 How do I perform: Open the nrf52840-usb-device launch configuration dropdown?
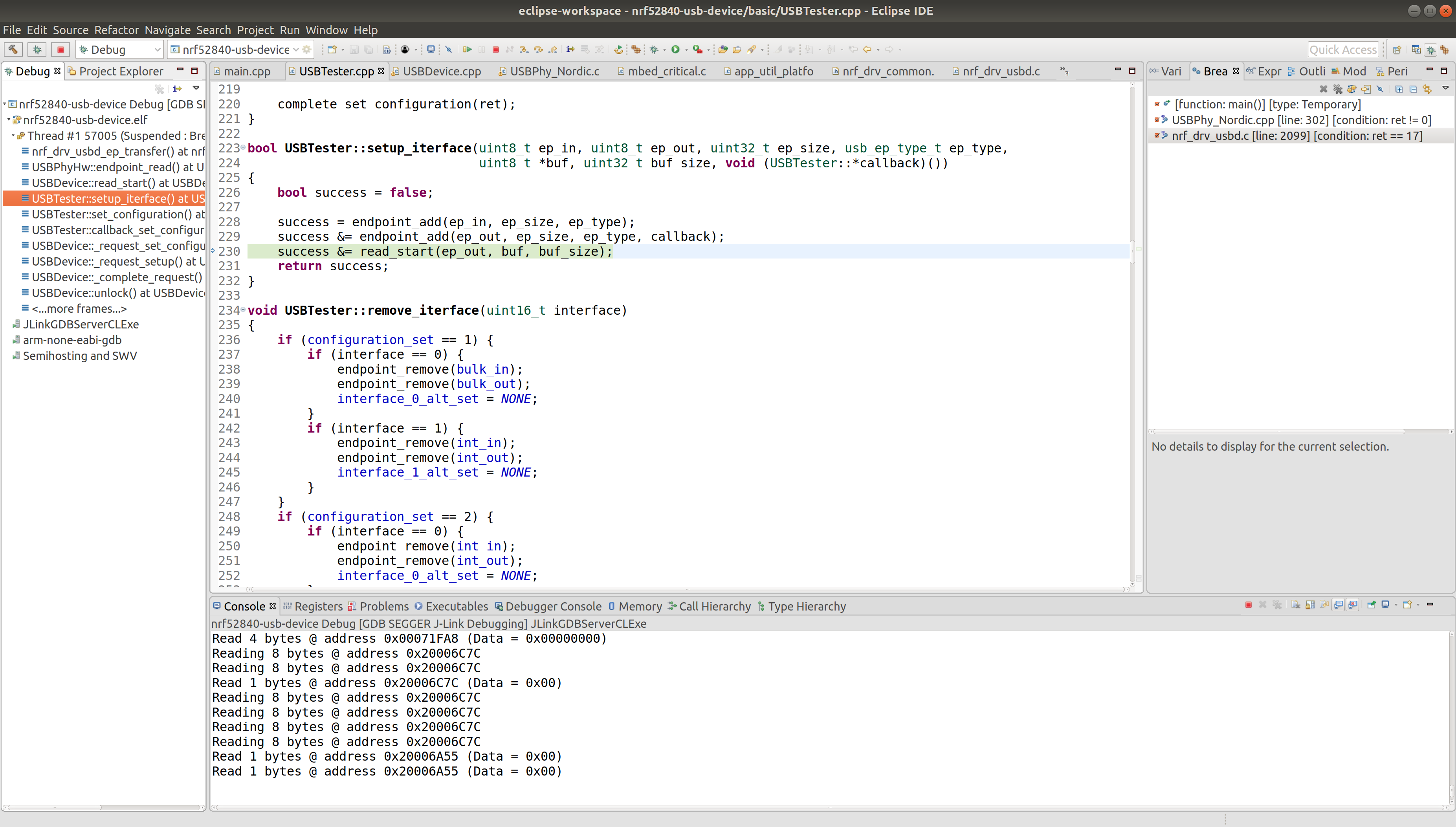tap(296, 50)
